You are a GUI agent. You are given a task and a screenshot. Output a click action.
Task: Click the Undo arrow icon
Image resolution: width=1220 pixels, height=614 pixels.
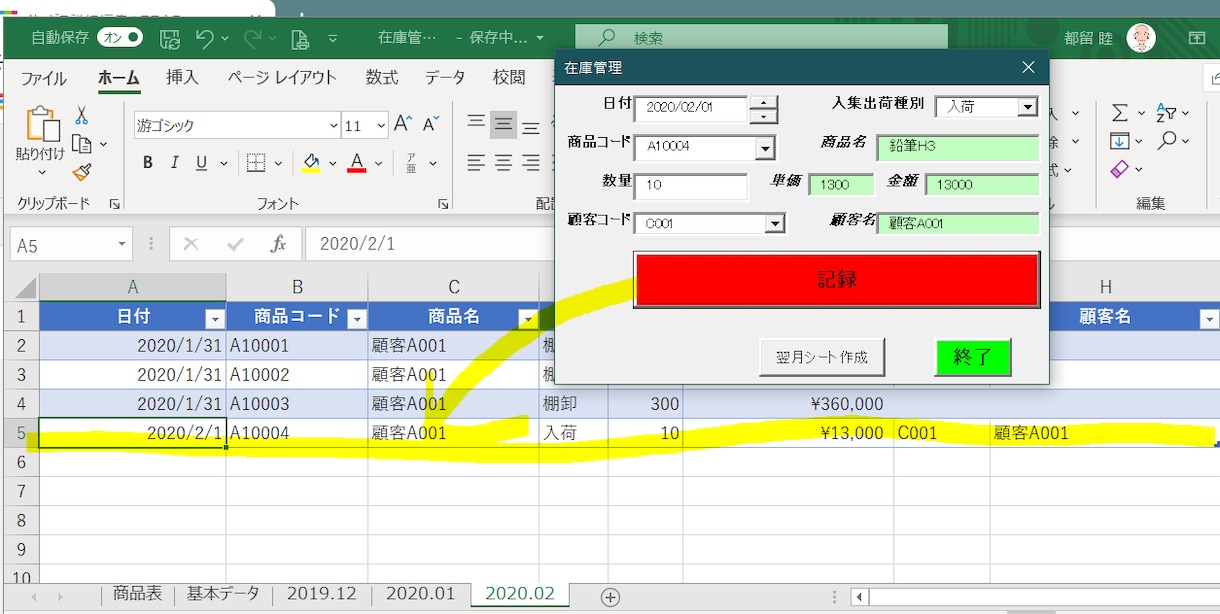[204, 38]
